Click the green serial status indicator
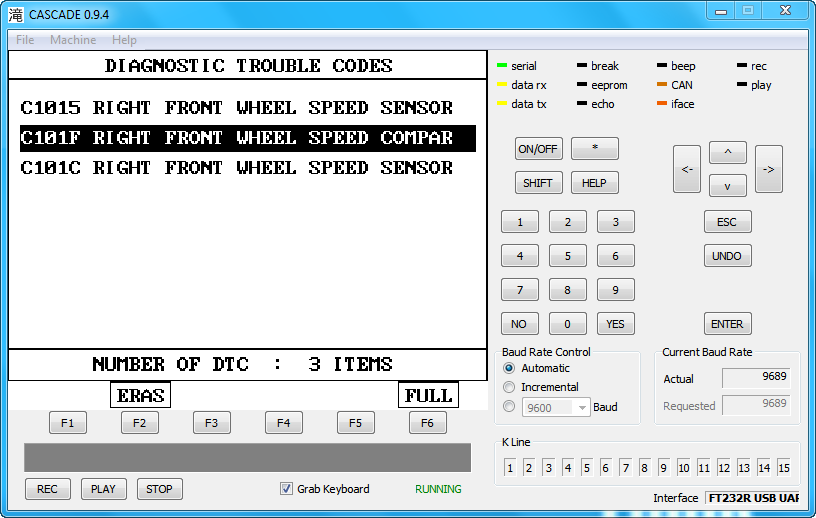Image resolution: width=816 pixels, height=518 pixels. click(502, 66)
